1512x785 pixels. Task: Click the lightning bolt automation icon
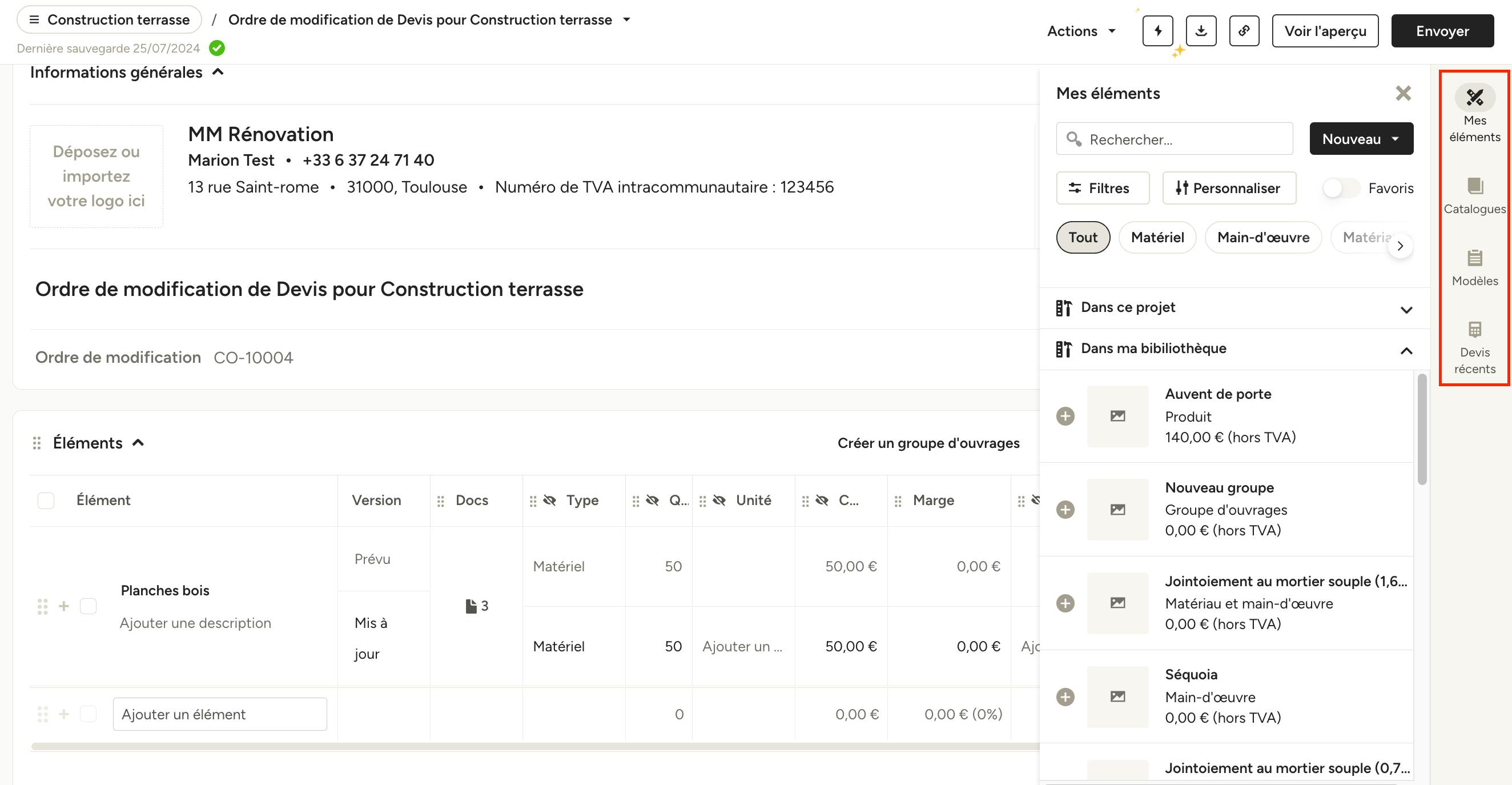[x=1157, y=31]
